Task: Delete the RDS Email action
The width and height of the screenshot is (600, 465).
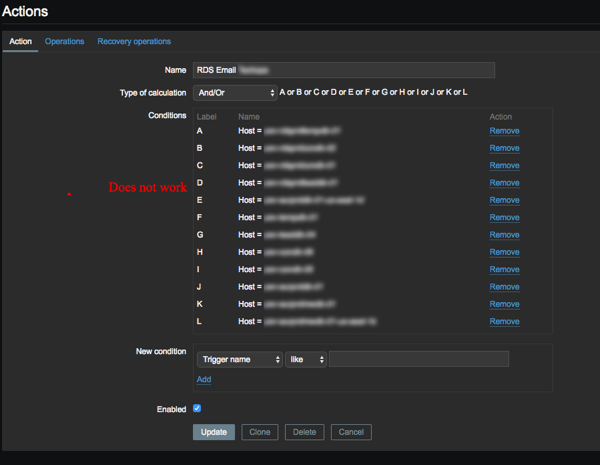Action: coord(305,432)
